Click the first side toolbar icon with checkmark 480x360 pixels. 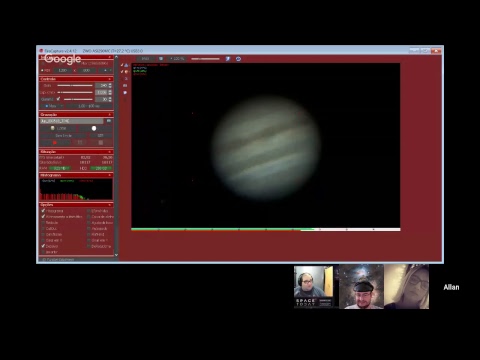[125, 65]
